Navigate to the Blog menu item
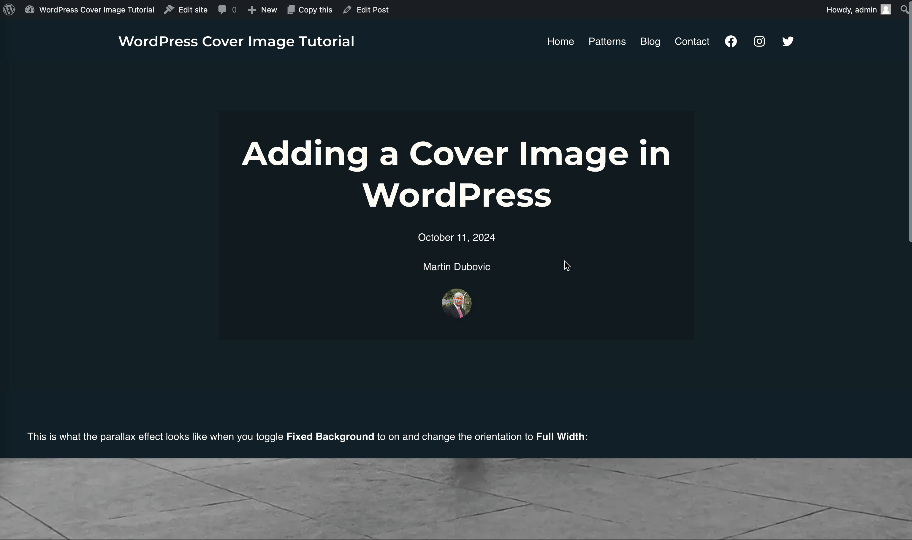The width and height of the screenshot is (912, 540). pyautogui.click(x=650, y=42)
